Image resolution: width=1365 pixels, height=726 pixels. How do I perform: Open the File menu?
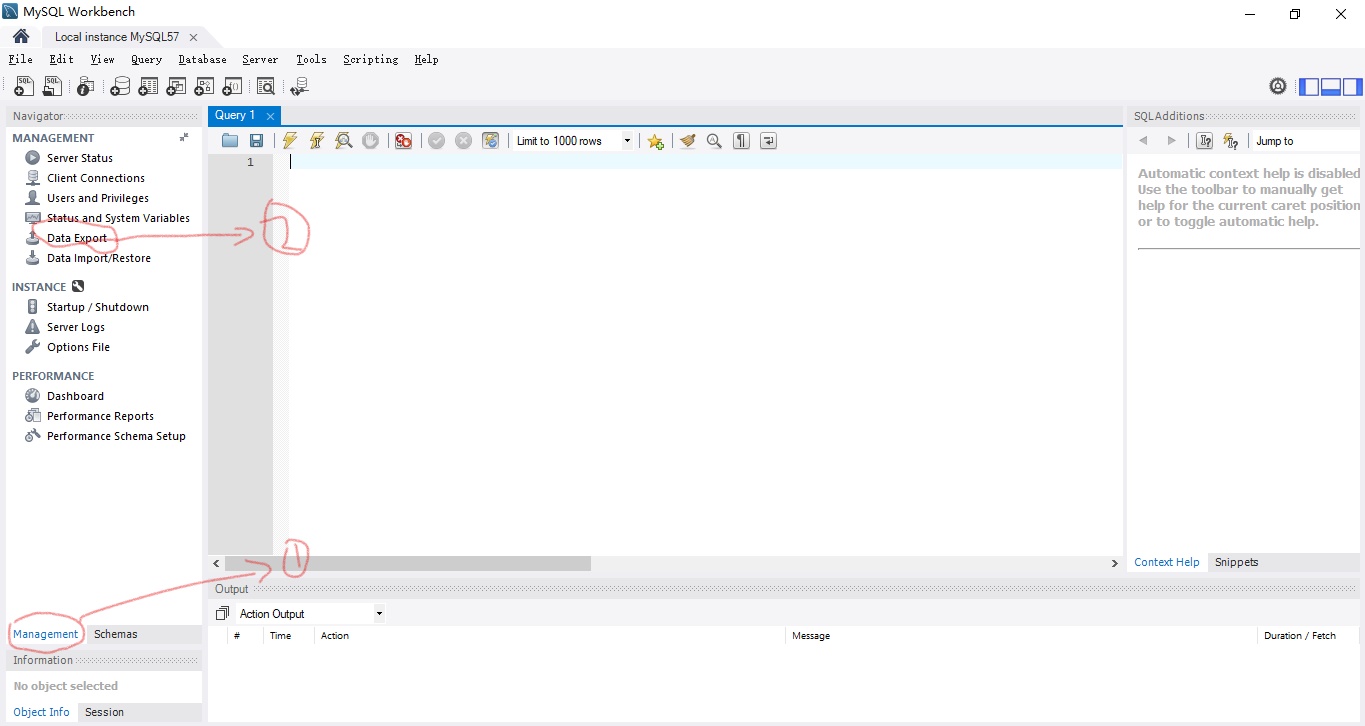(x=20, y=60)
